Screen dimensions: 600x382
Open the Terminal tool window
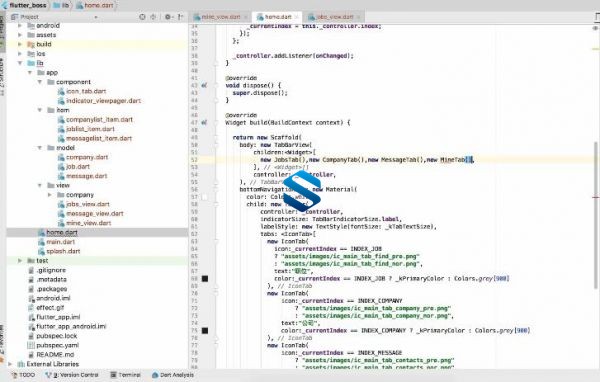click(126, 375)
